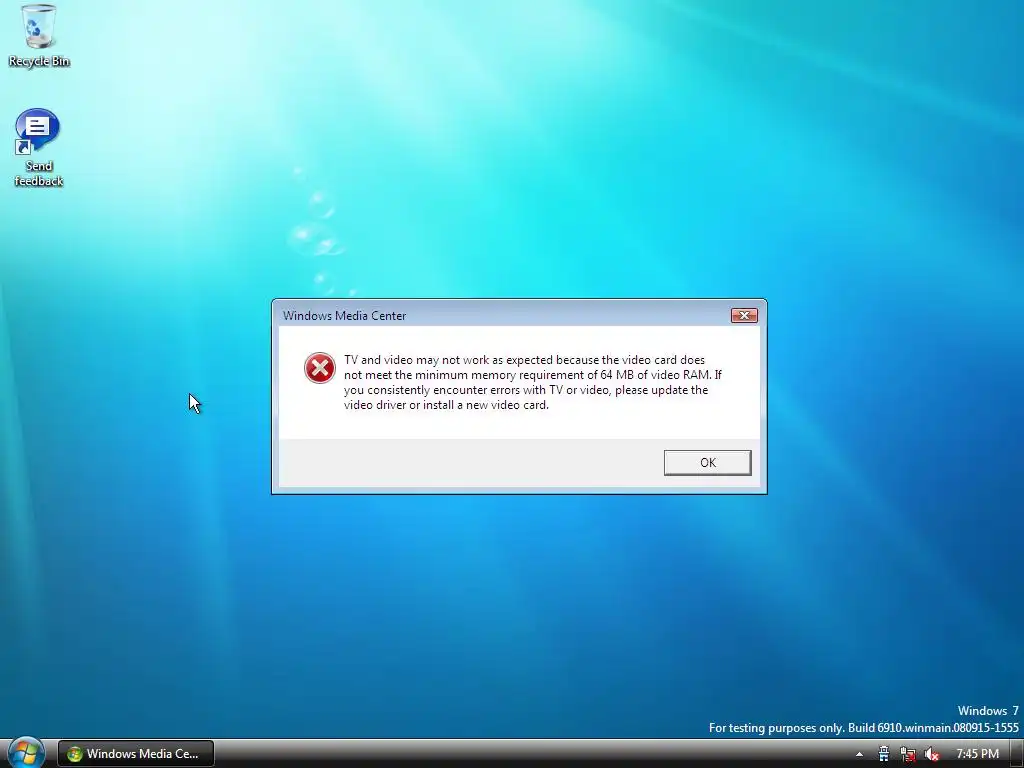Viewport: 1024px width, 768px height.
Task: Activate Windows Media Center taskbar button
Action: [x=136, y=754]
